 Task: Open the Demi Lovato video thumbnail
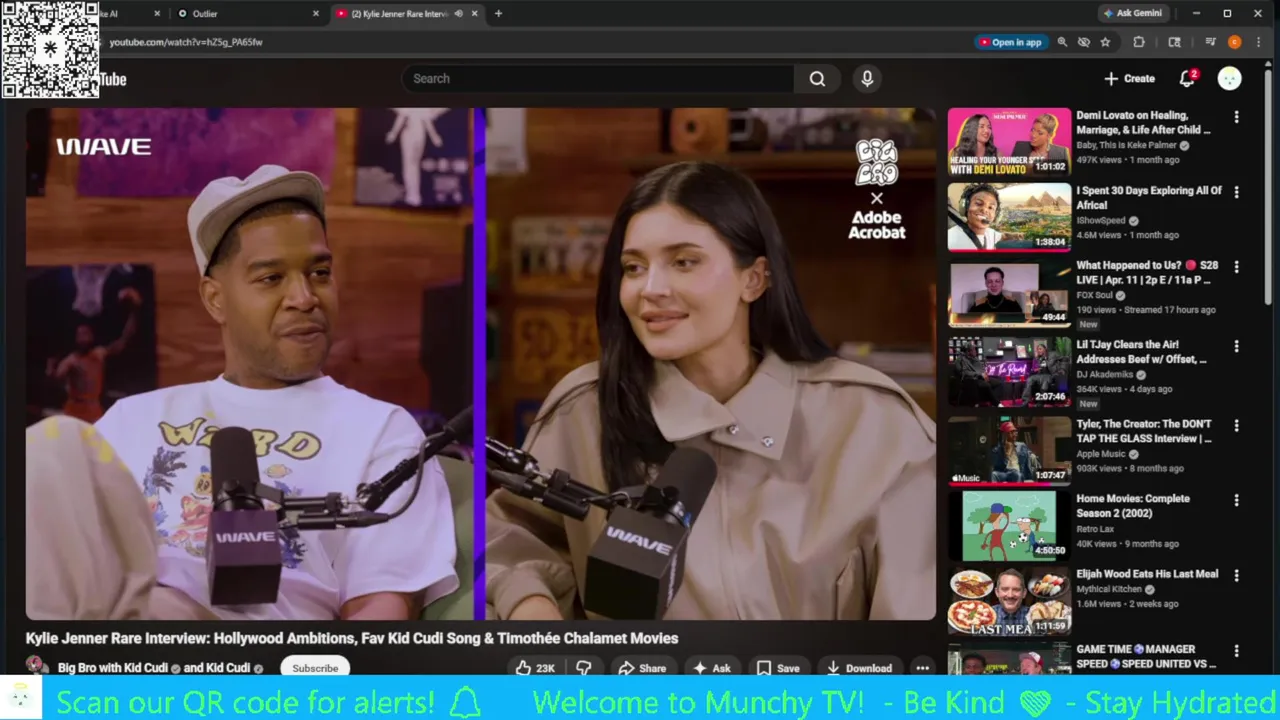[1009, 142]
